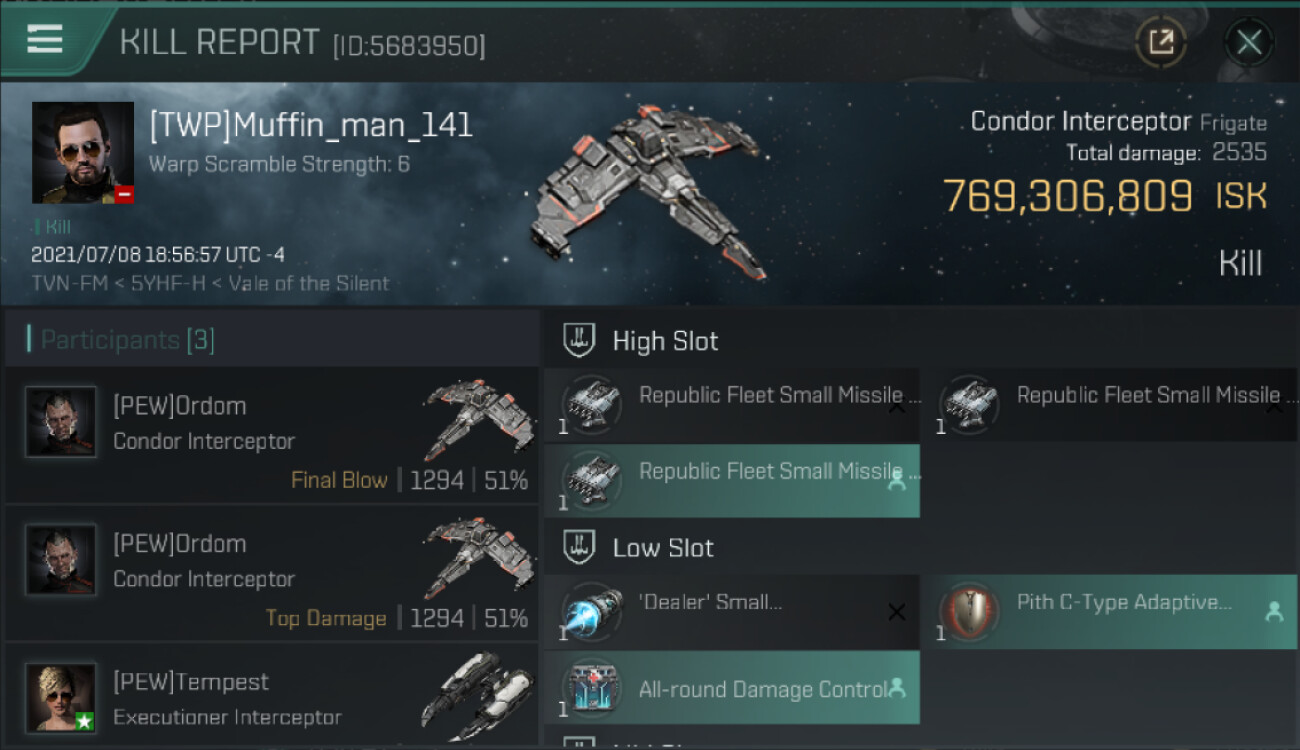
Task: Select the All-round Damage Control icon
Action: click(x=591, y=688)
